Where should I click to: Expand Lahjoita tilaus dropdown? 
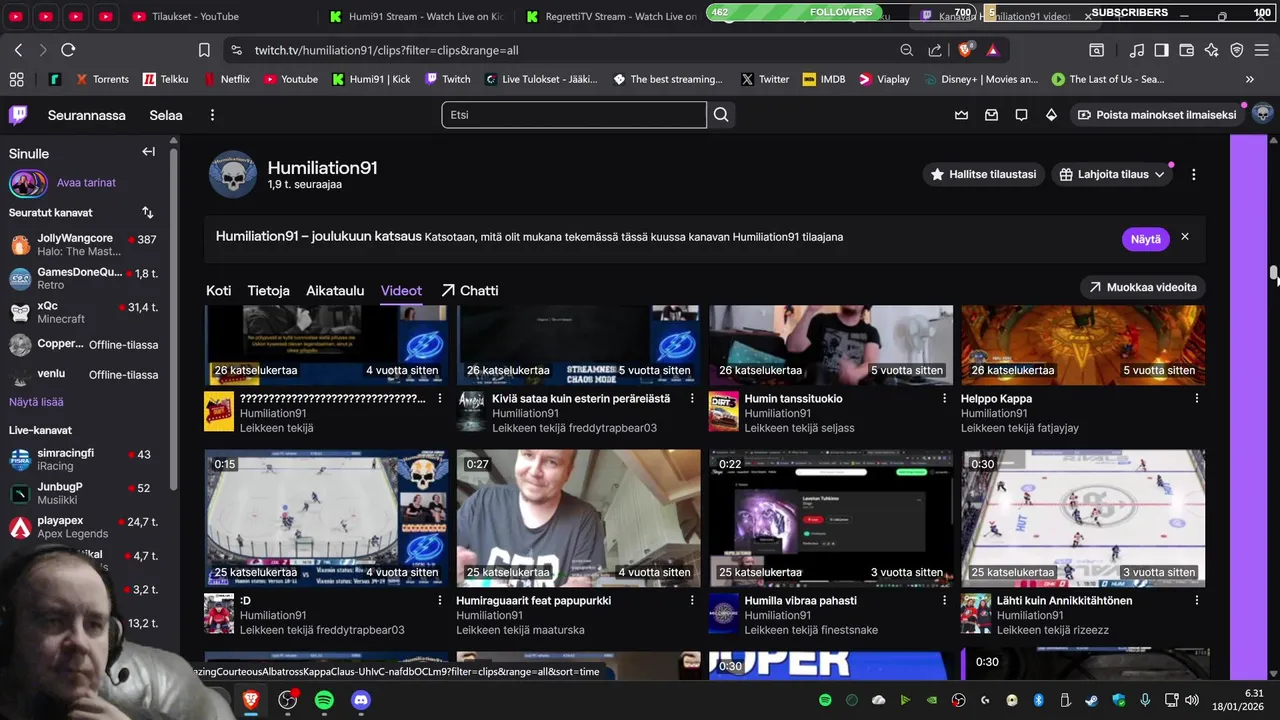(1112, 174)
